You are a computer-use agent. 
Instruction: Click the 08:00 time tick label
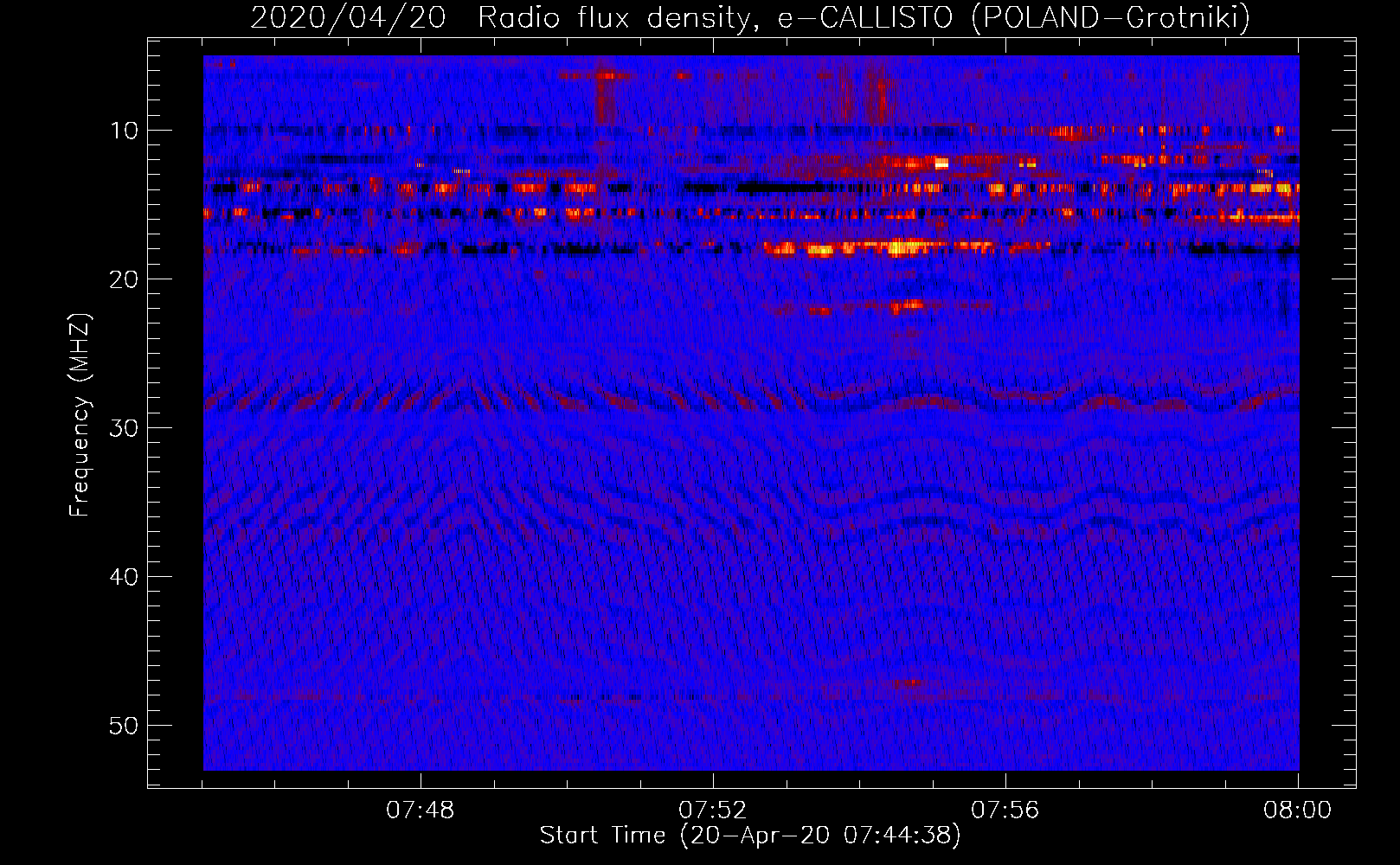[x=1298, y=811]
